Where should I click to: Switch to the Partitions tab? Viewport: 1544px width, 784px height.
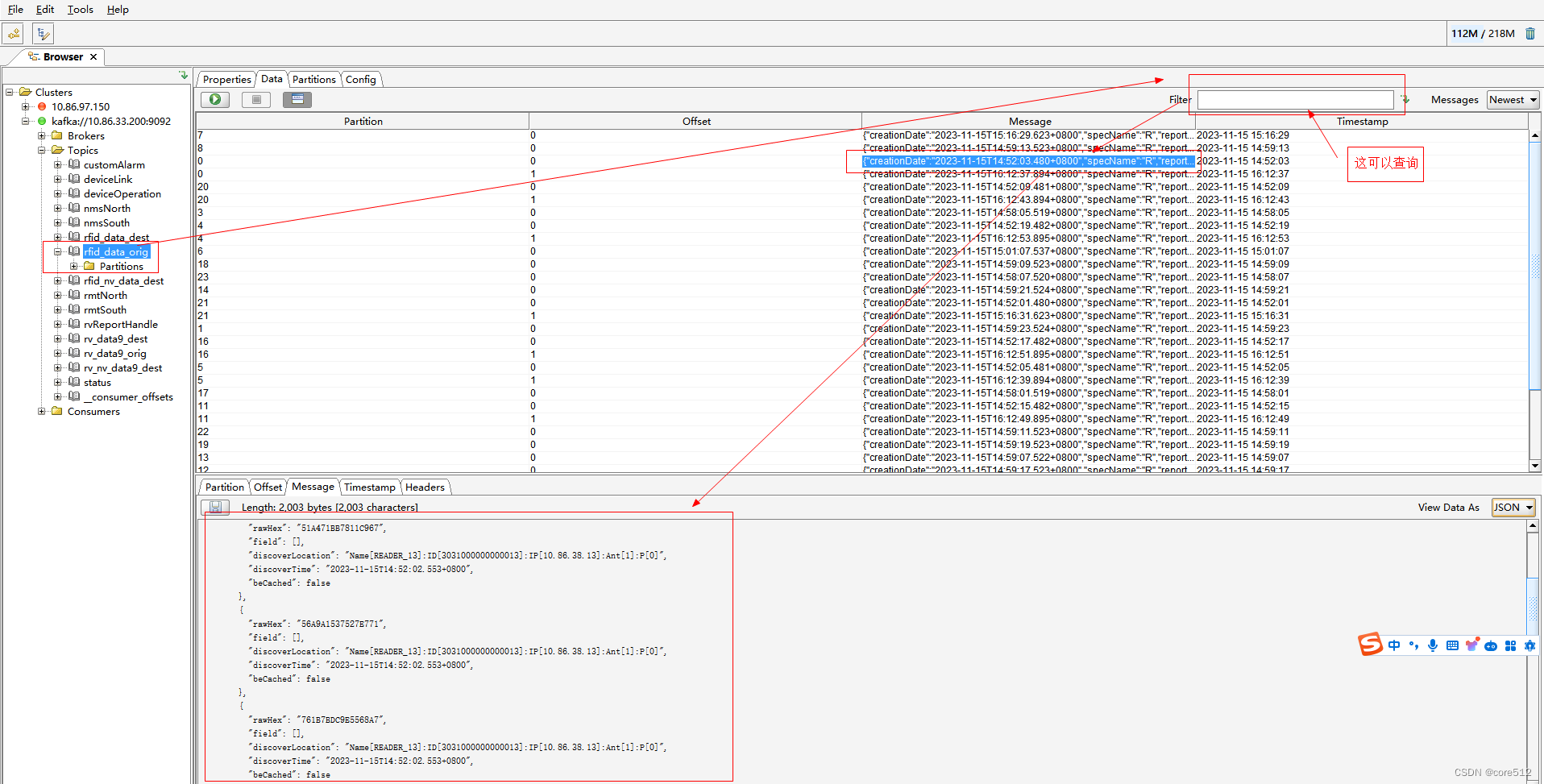point(314,79)
